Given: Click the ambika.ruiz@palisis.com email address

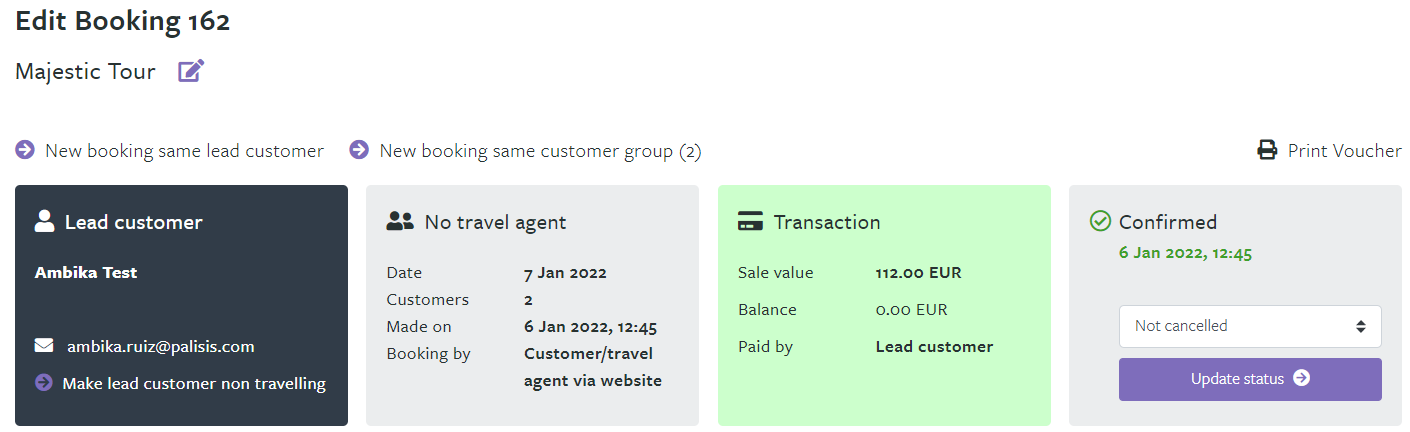Looking at the screenshot, I should point(160,347).
